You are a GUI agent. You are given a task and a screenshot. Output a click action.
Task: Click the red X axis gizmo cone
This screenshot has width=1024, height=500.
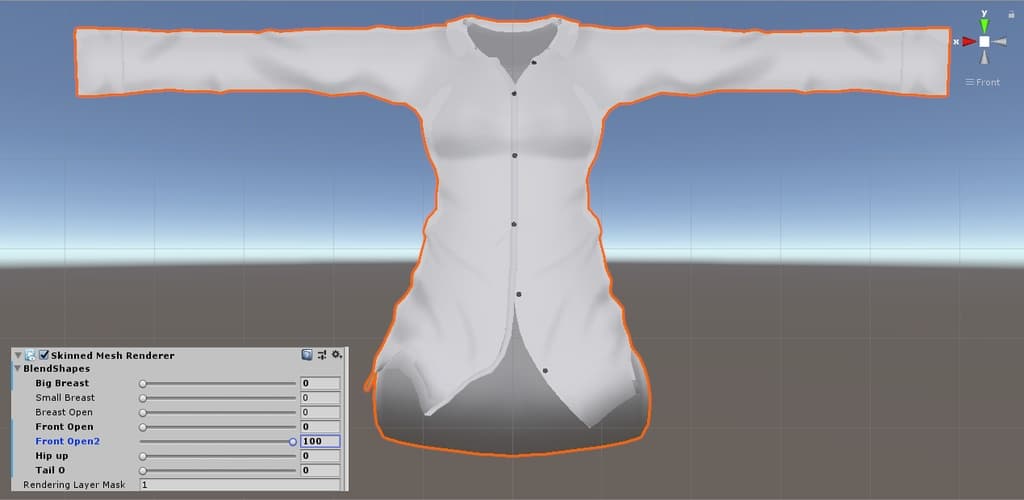click(x=969, y=42)
